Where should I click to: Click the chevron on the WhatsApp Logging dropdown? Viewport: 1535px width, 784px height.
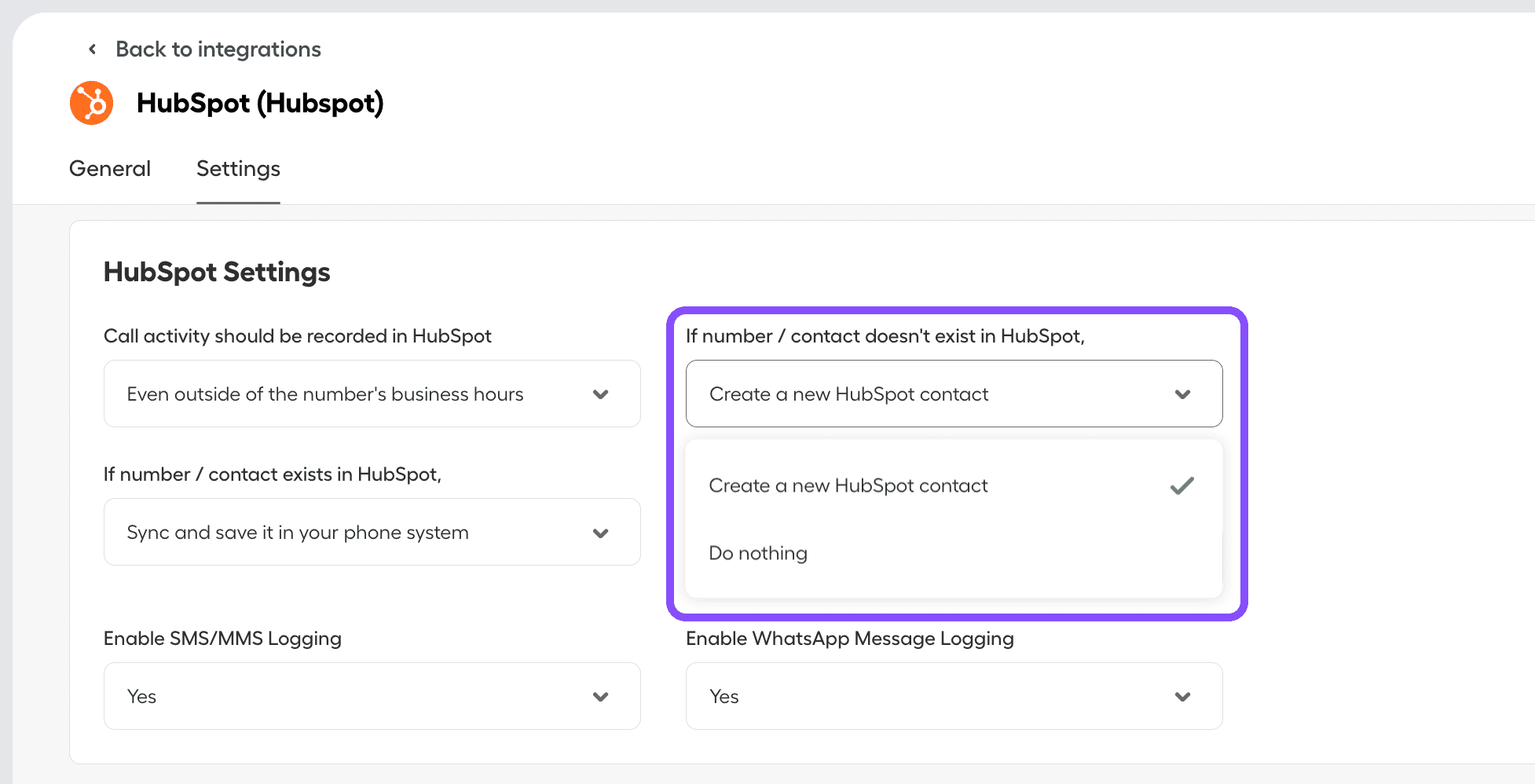(1183, 696)
